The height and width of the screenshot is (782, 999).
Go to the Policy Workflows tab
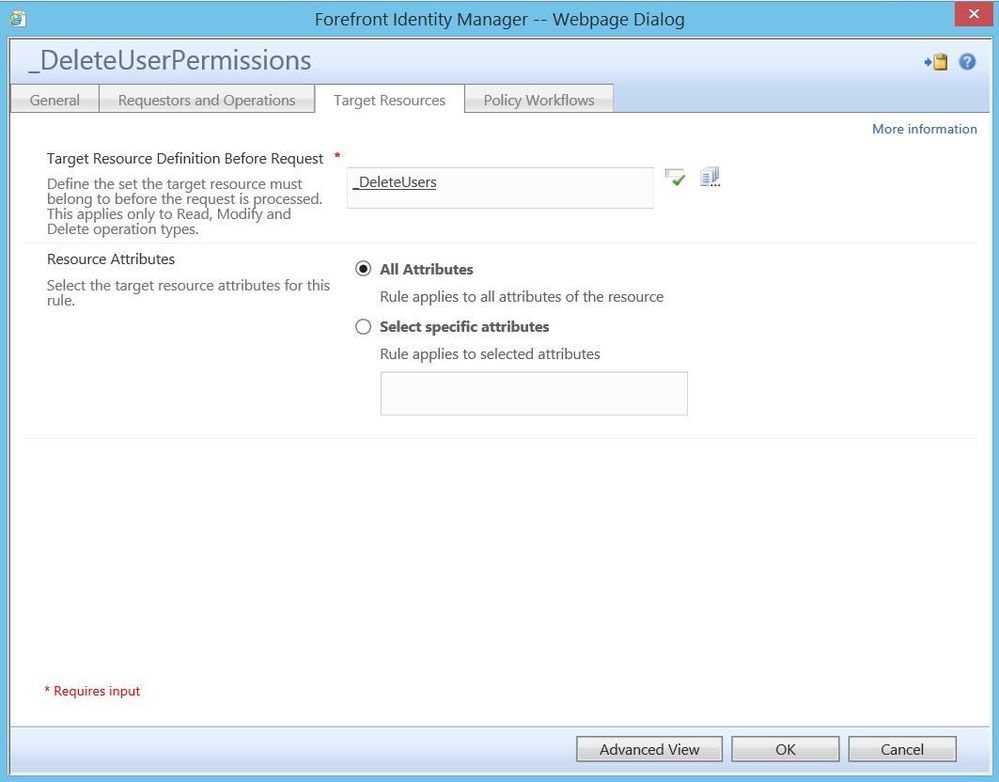pos(539,99)
